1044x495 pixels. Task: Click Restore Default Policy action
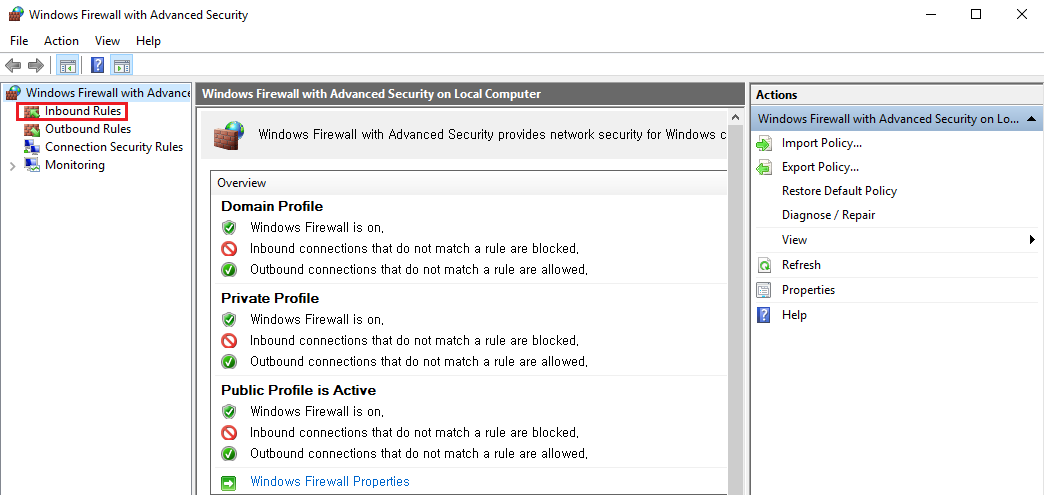pyautogui.click(x=839, y=191)
